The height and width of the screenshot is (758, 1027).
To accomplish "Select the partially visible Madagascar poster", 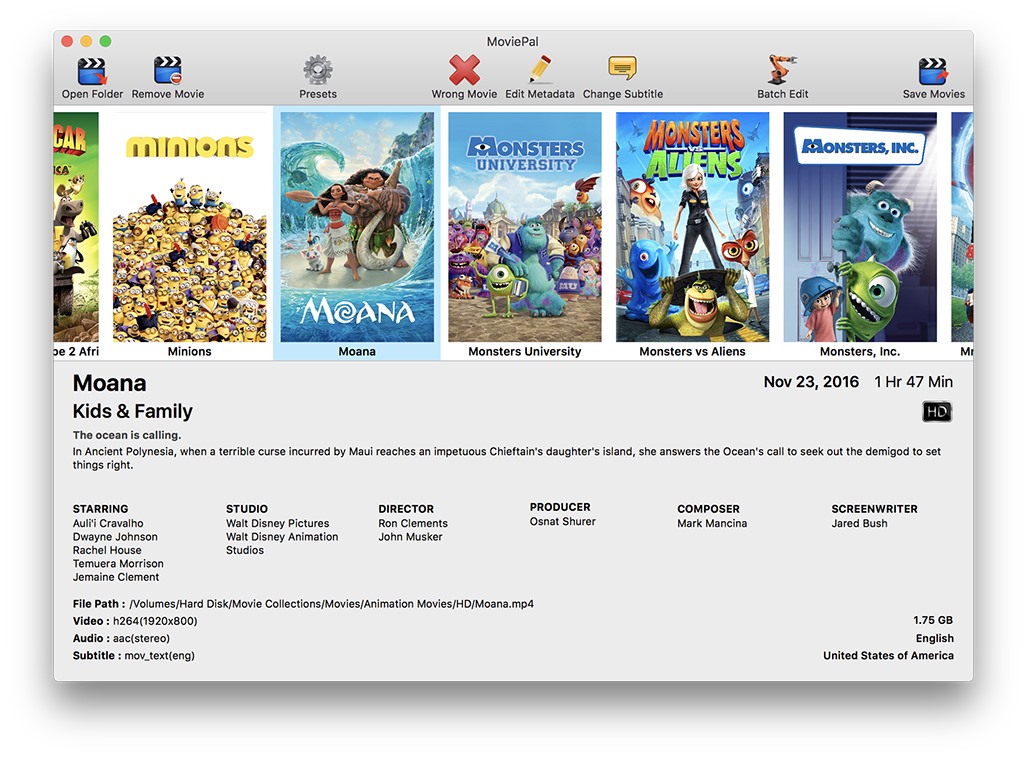I will [76, 227].
